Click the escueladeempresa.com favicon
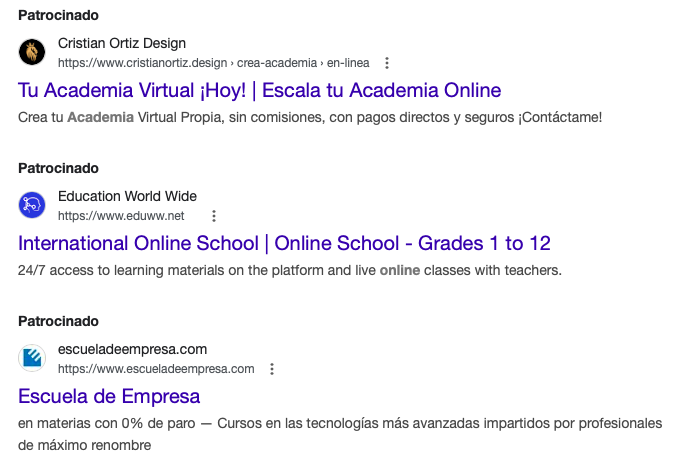The image size is (676, 458). tap(32, 358)
